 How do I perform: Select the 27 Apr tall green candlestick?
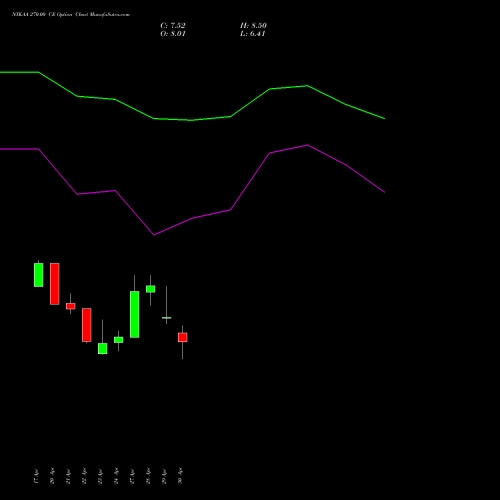pos(135,314)
